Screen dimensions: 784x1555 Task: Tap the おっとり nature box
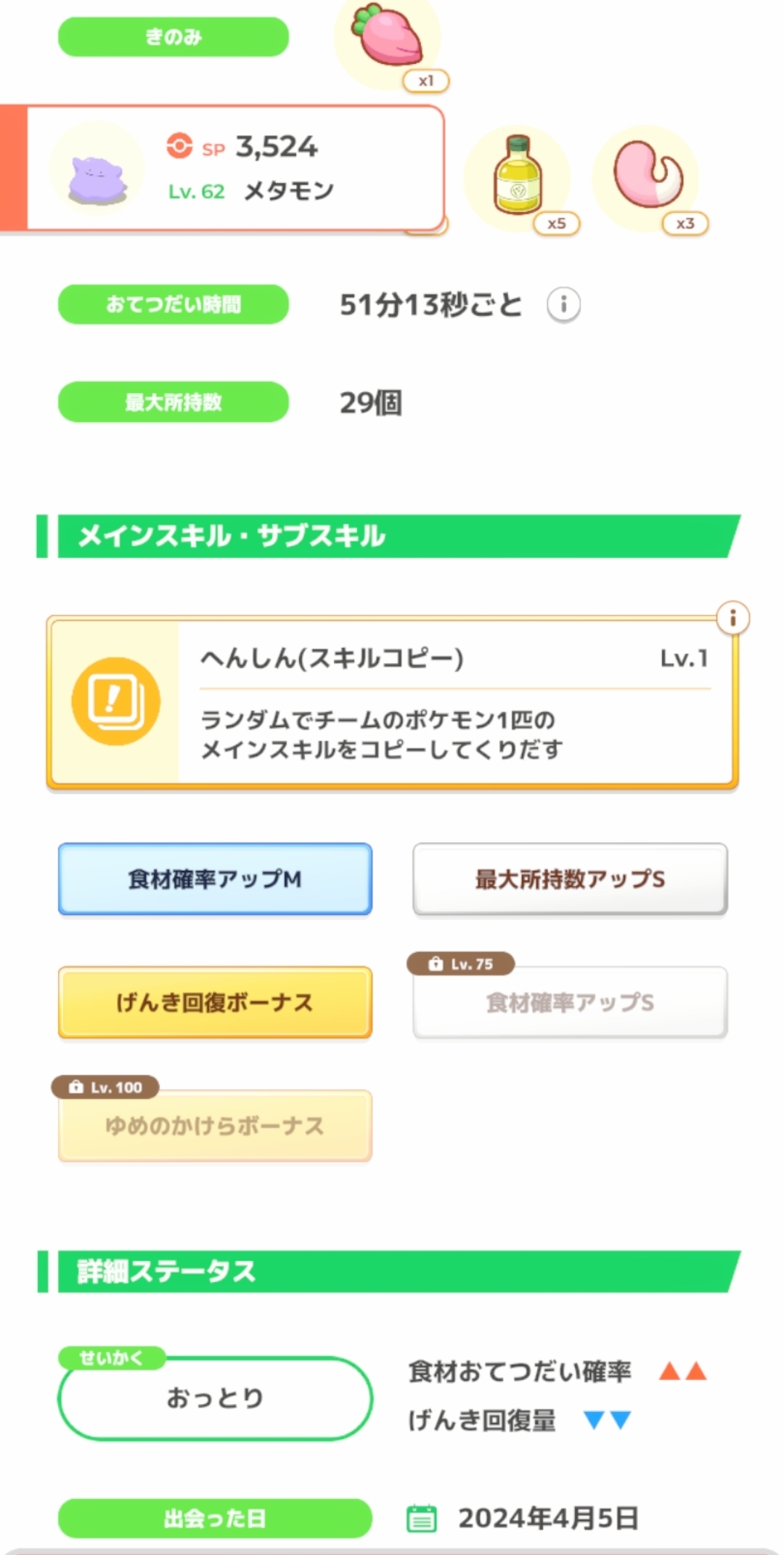click(x=215, y=1398)
